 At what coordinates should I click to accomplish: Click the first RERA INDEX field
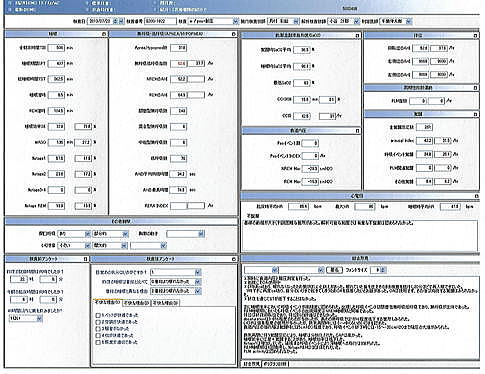[x=178, y=206]
